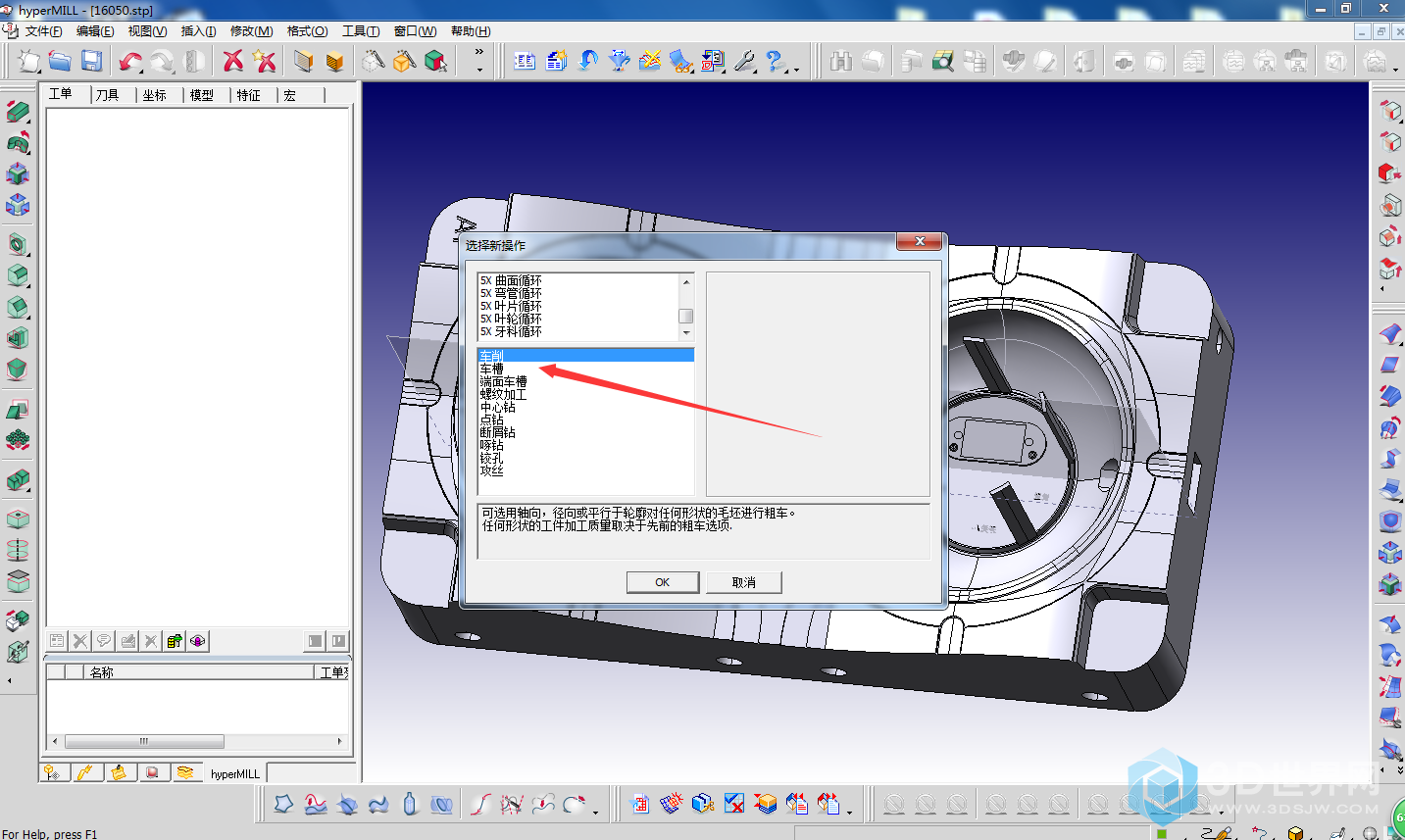Viewport: 1405px width, 840px height.
Task: Select 5X 曲面循环 in upper list
Action: (511, 280)
